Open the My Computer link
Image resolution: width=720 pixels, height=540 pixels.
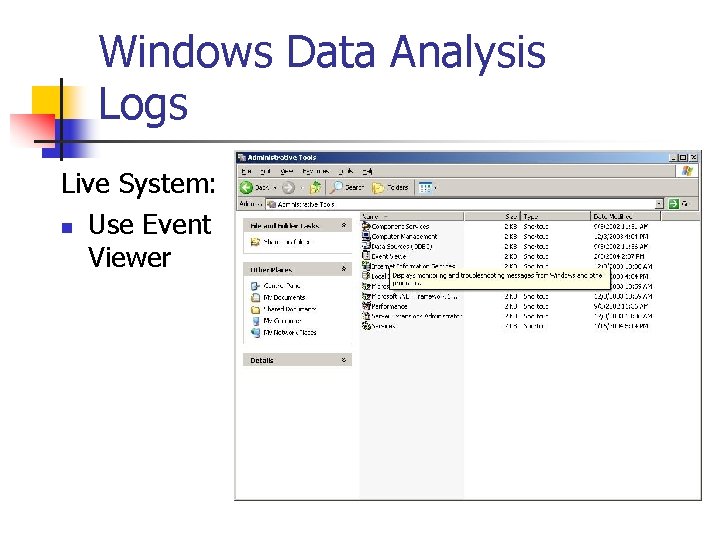click(282, 321)
